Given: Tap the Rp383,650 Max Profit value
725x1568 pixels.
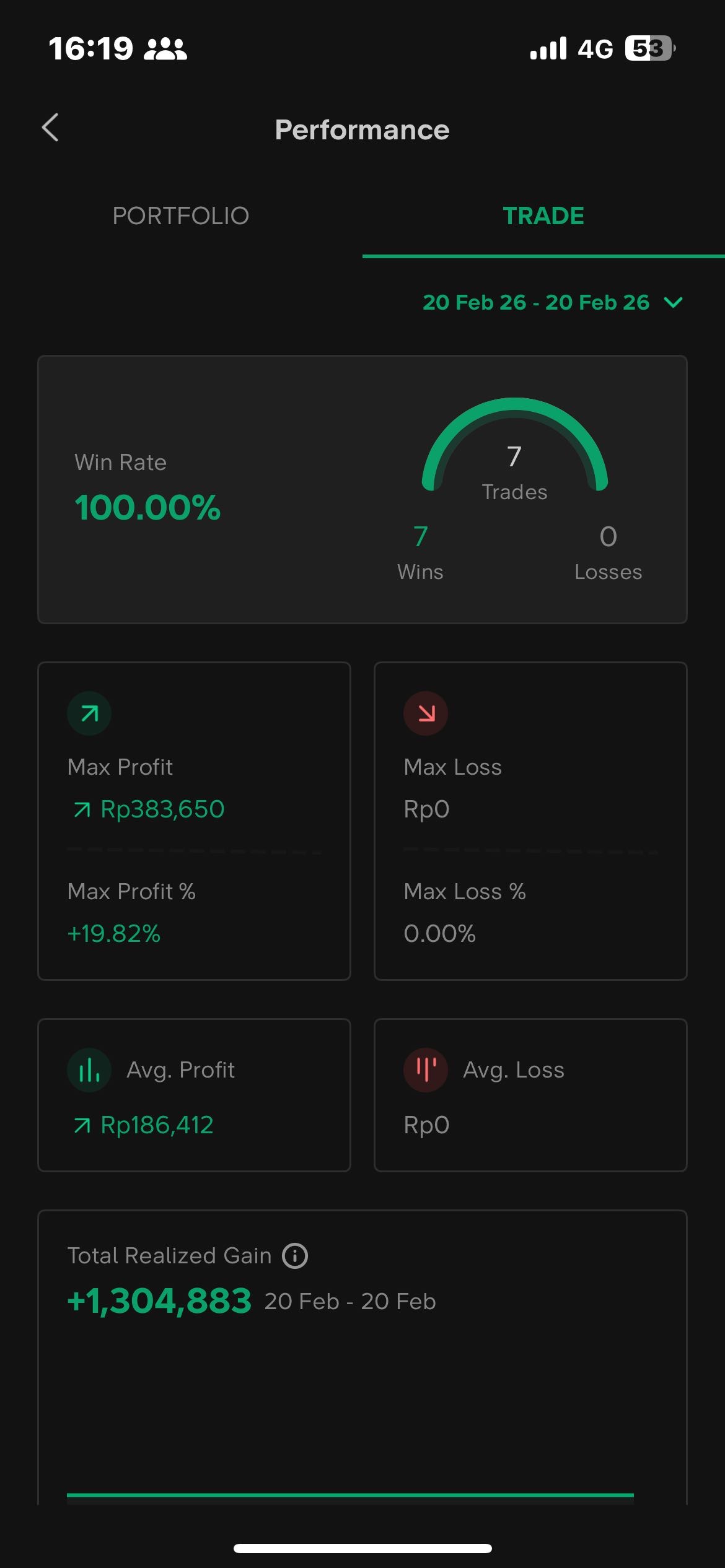Looking at the screenshot, I should point(162,809).
